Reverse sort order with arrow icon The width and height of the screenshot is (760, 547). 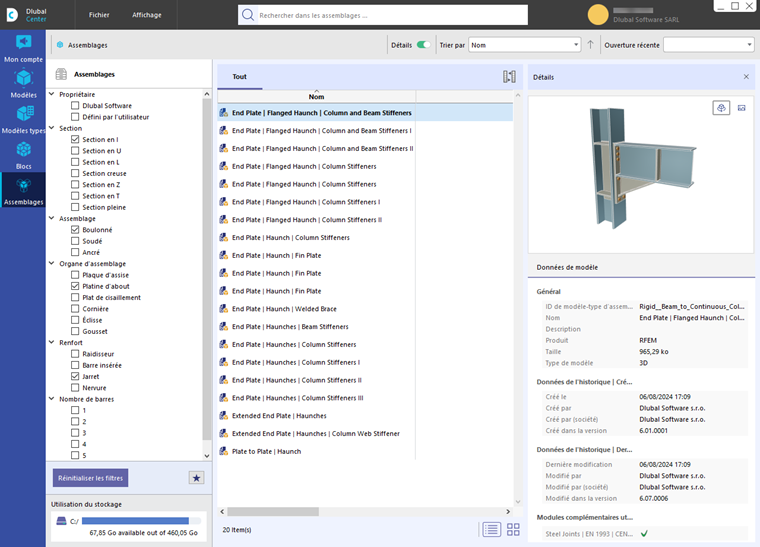tap(590, 45)
